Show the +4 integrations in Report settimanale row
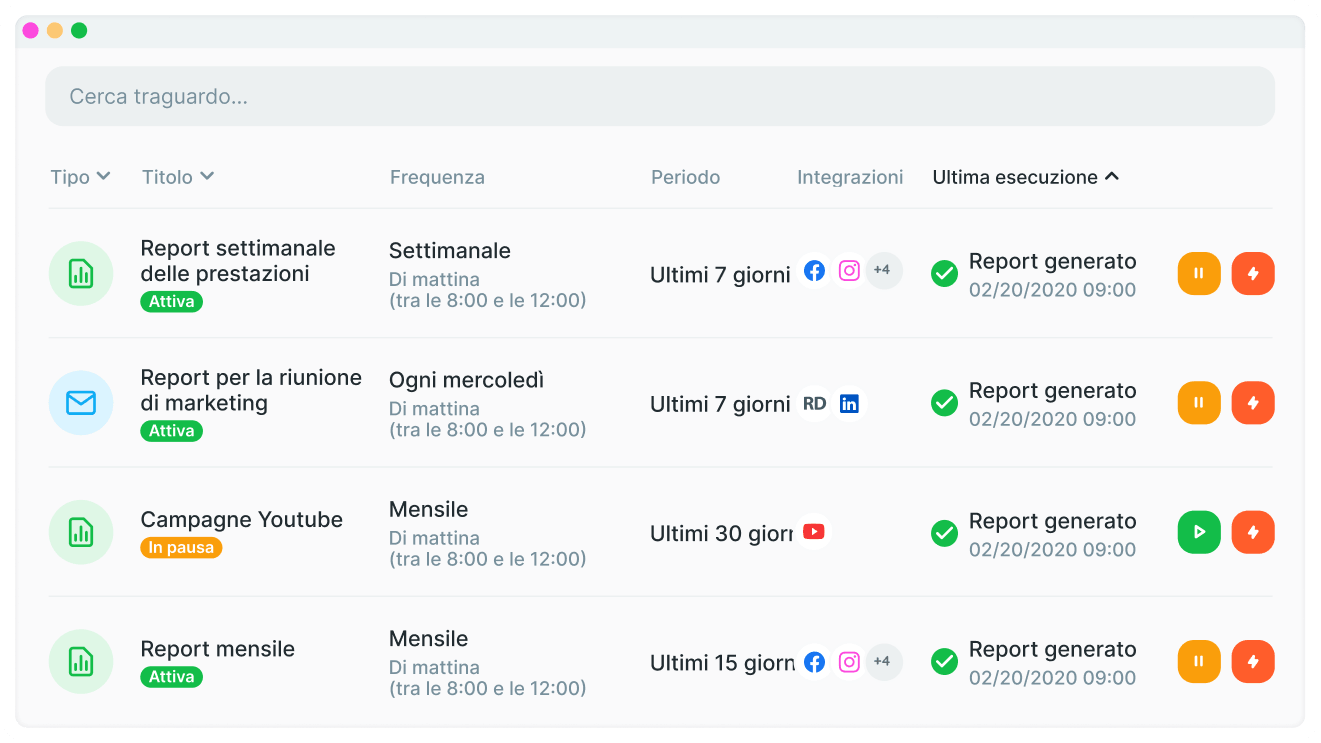The image size is (1321, 743). [x=883, y=271]
